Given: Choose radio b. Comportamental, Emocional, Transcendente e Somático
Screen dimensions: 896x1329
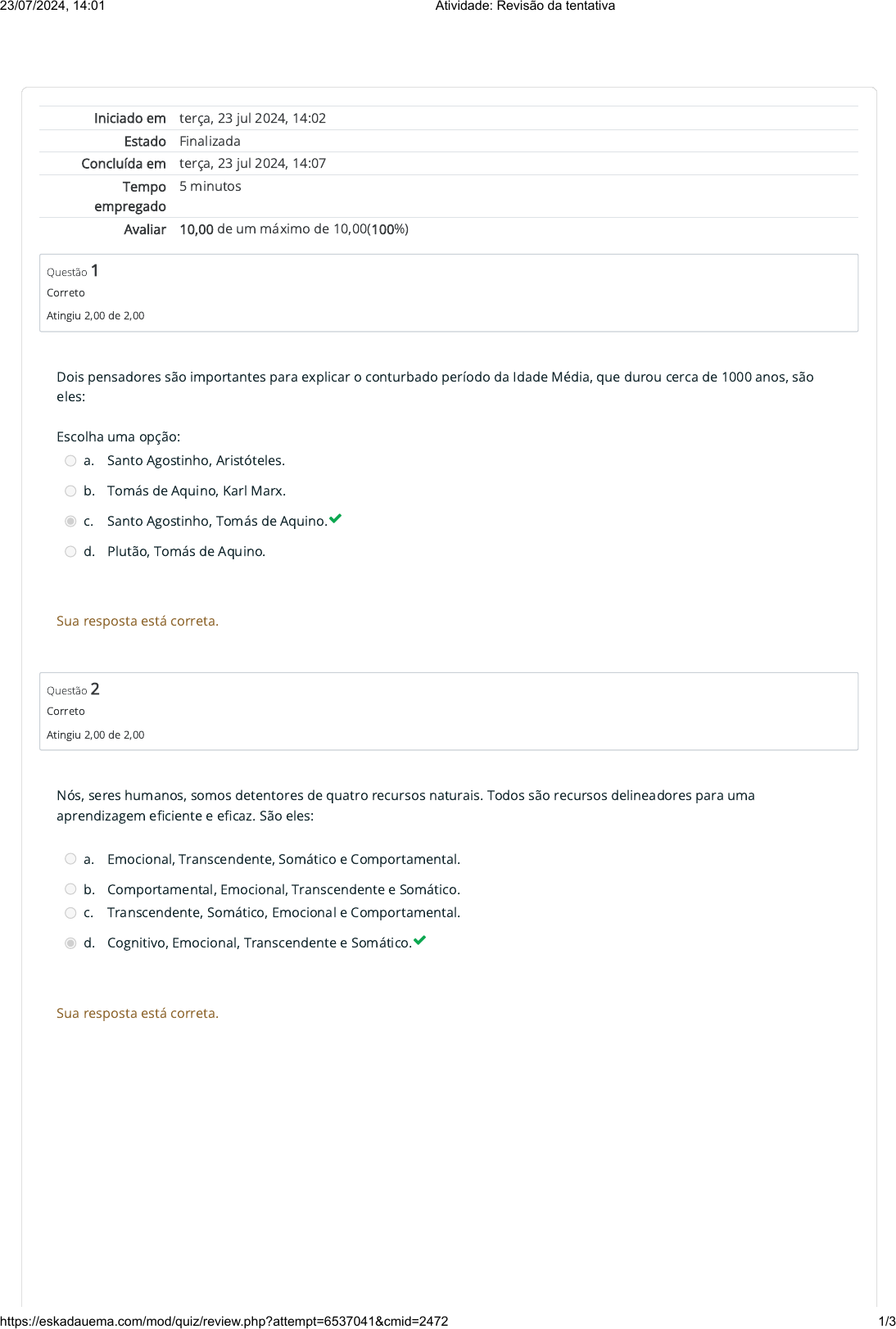Looking at the screenshot, I should [x=70, y=889].
